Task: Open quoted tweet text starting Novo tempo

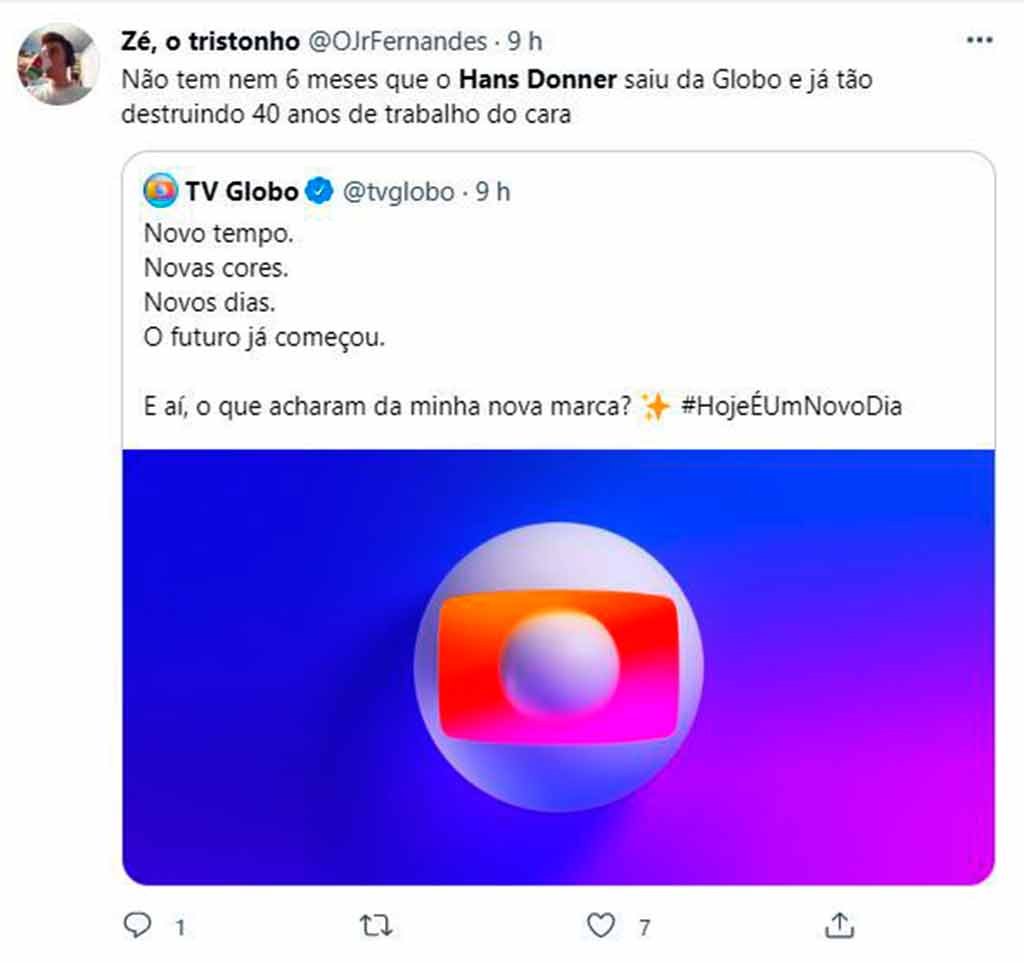Action: [x=264, y=285]
